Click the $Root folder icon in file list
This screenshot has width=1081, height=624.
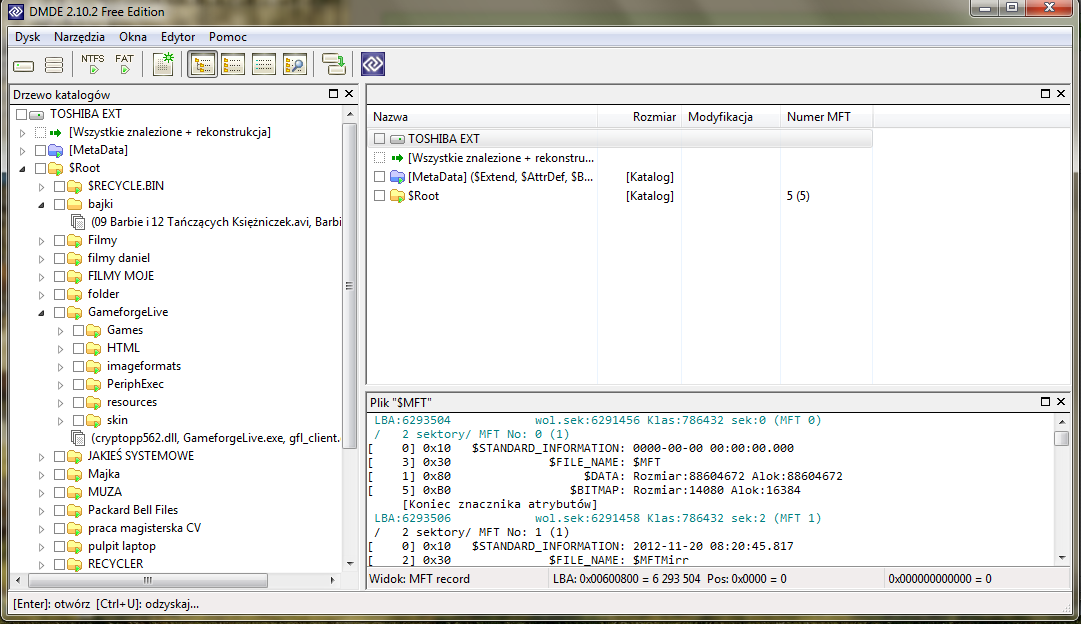tap(397, 196)
